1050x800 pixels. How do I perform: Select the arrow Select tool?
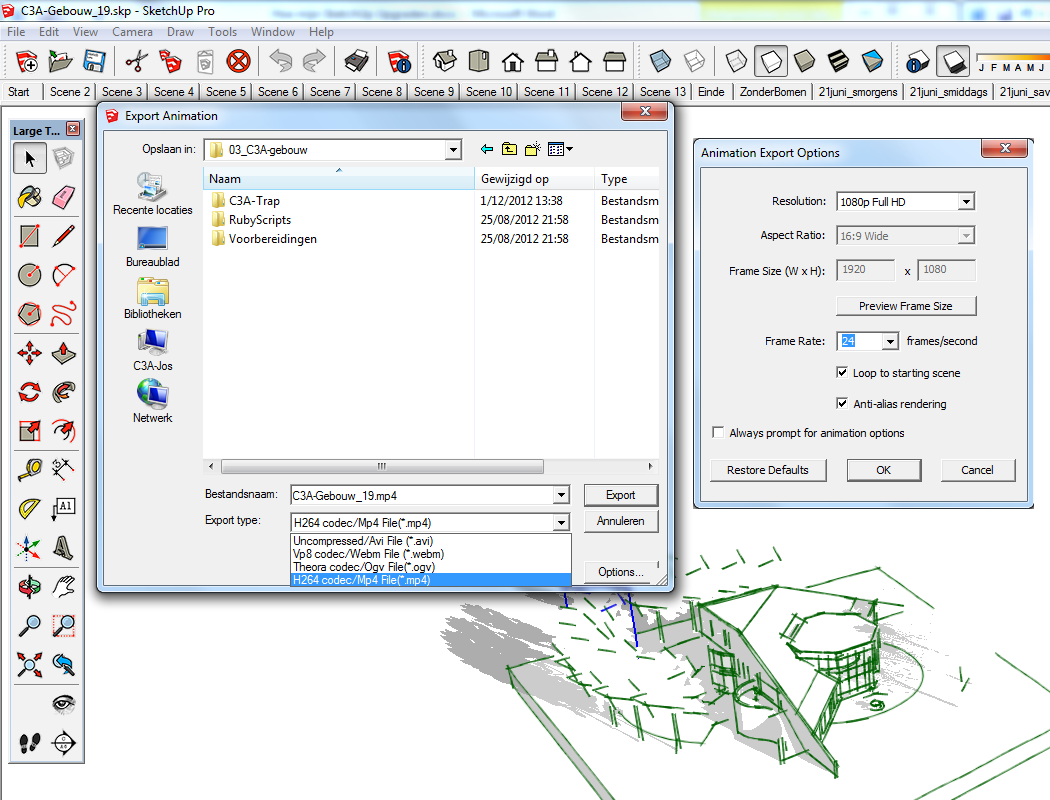click(29, 159)
